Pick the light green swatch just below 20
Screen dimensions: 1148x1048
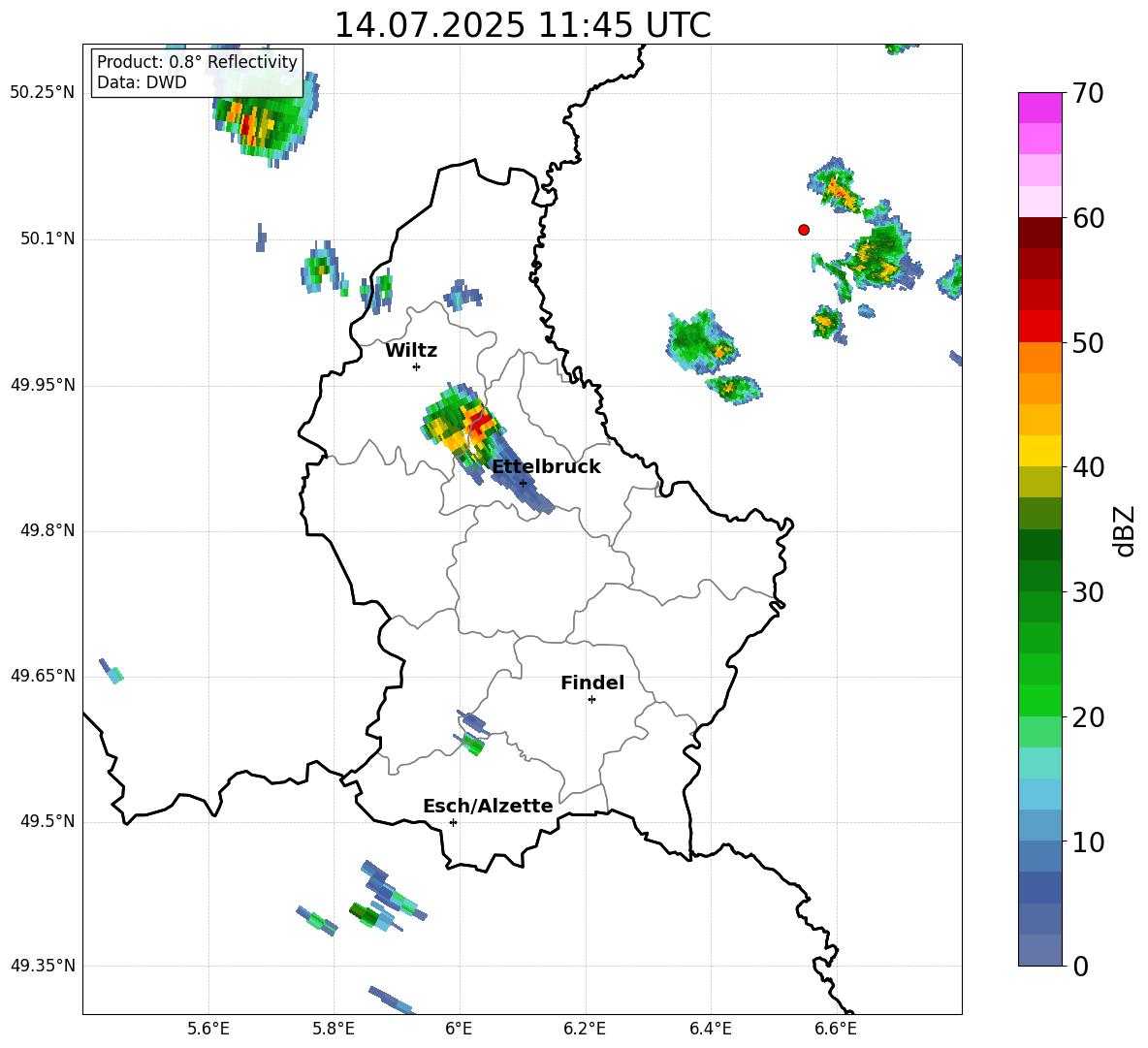(x=1039, y=732)
